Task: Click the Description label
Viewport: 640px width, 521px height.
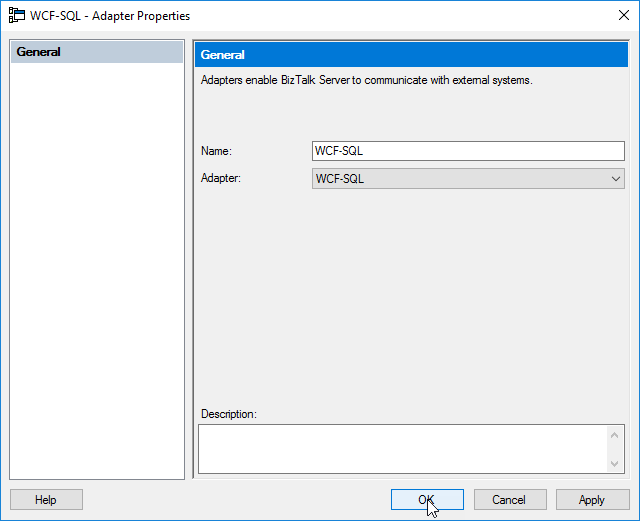Action: pos(229,414)
